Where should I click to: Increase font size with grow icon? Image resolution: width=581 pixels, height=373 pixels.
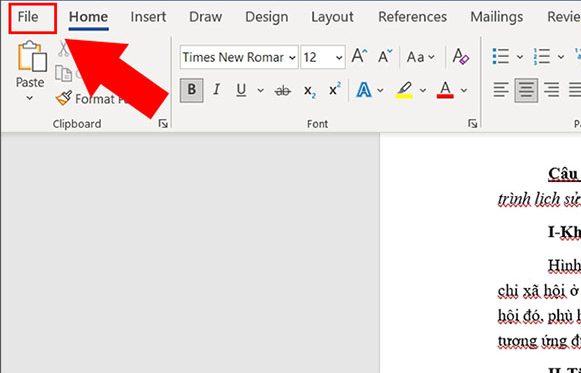point(359,57)
